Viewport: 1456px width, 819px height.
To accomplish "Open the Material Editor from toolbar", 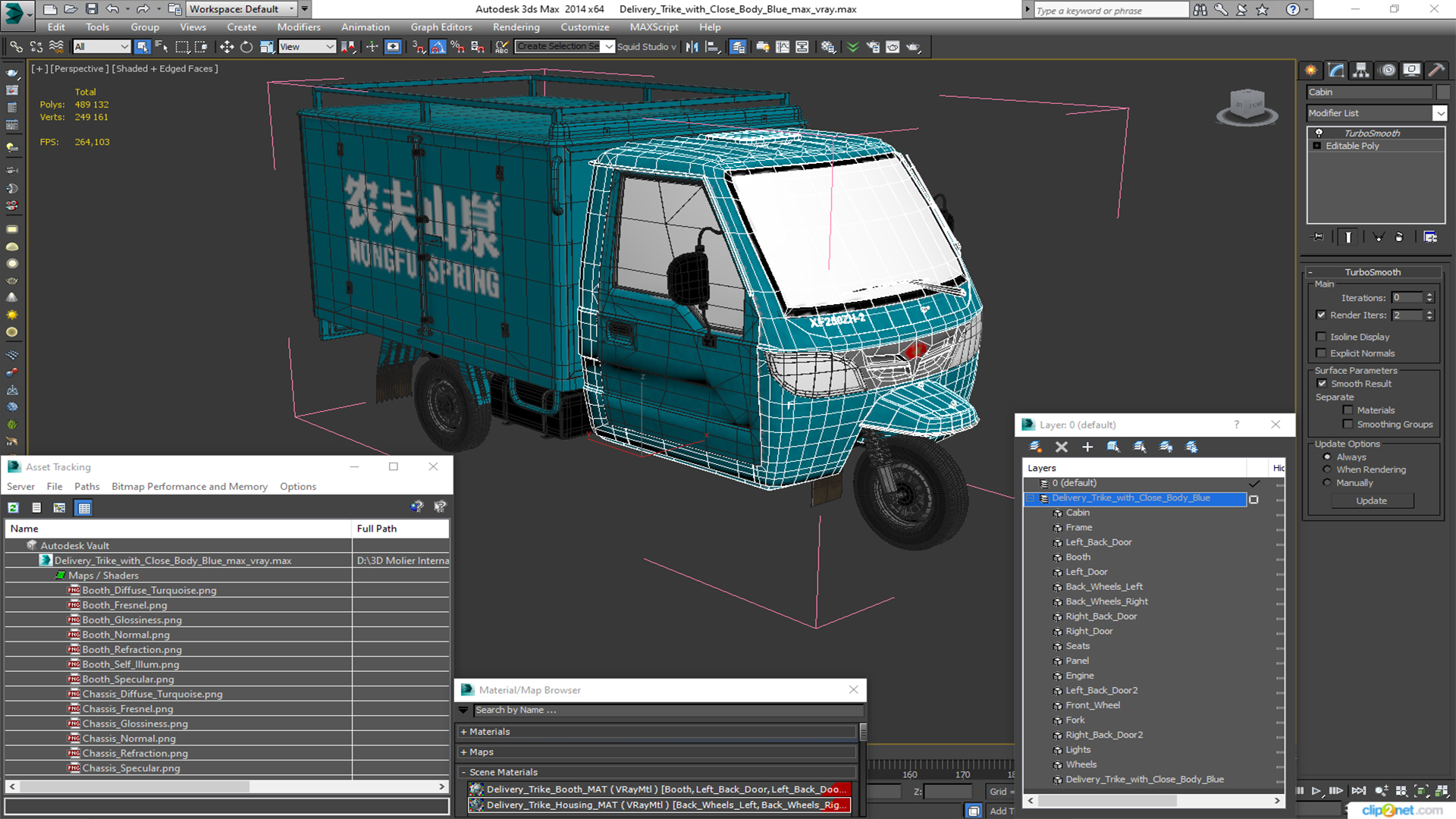I will 827,47.
